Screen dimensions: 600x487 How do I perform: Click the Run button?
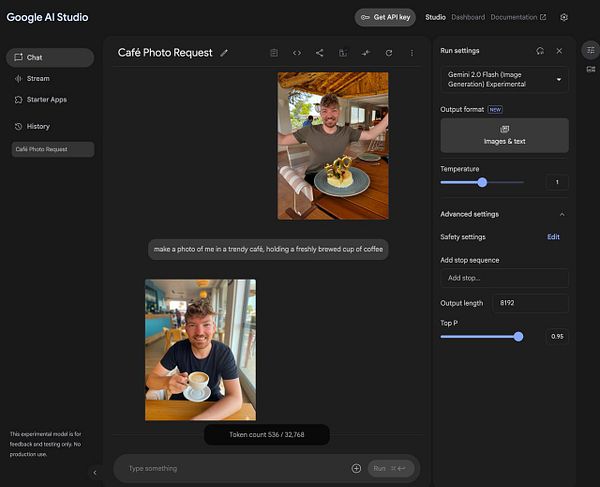coord(391,468)
